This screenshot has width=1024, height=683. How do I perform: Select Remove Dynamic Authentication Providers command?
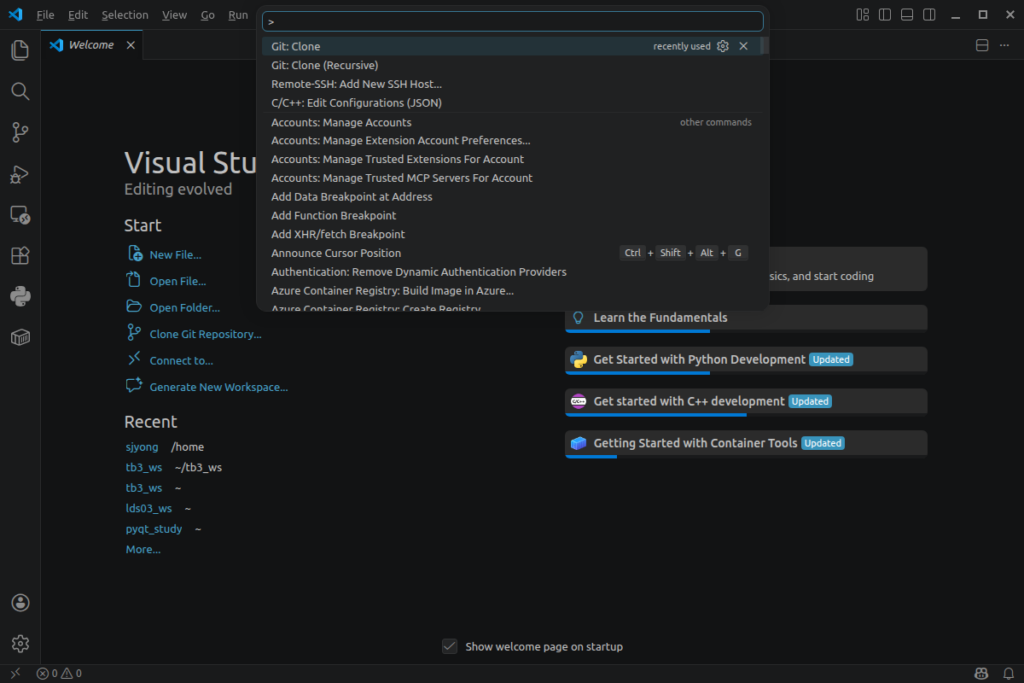click(x=513, y=272)
